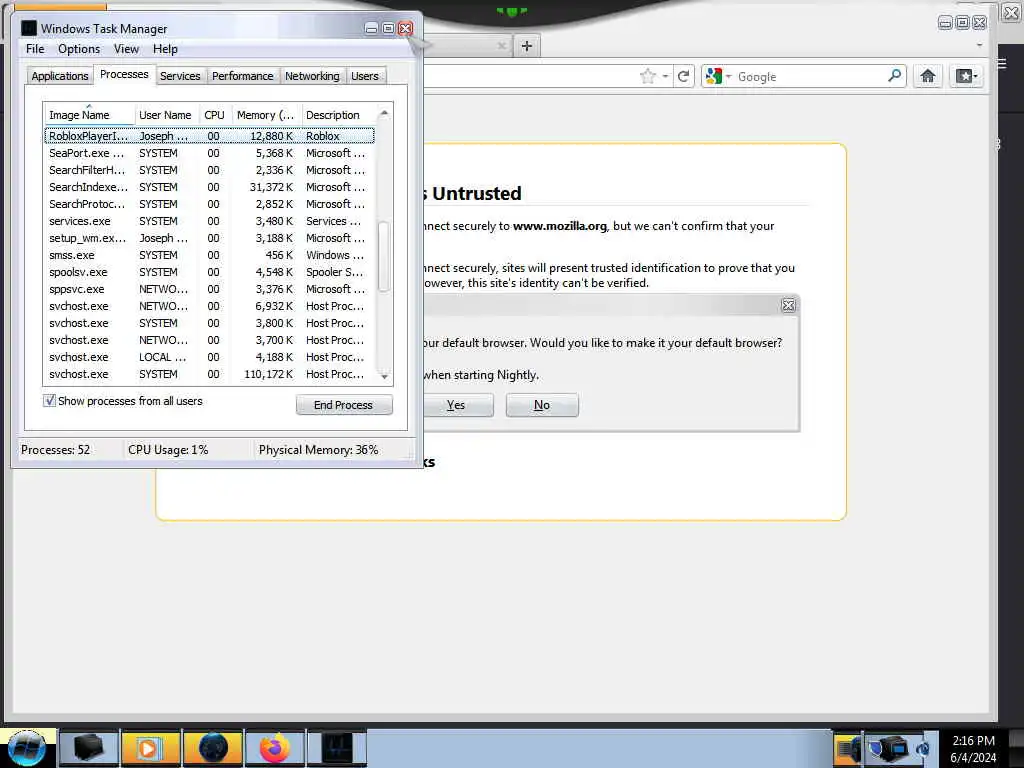Click the clock in system tray
This screenshot has width=1024, height=768.
(x=973, y=748)
